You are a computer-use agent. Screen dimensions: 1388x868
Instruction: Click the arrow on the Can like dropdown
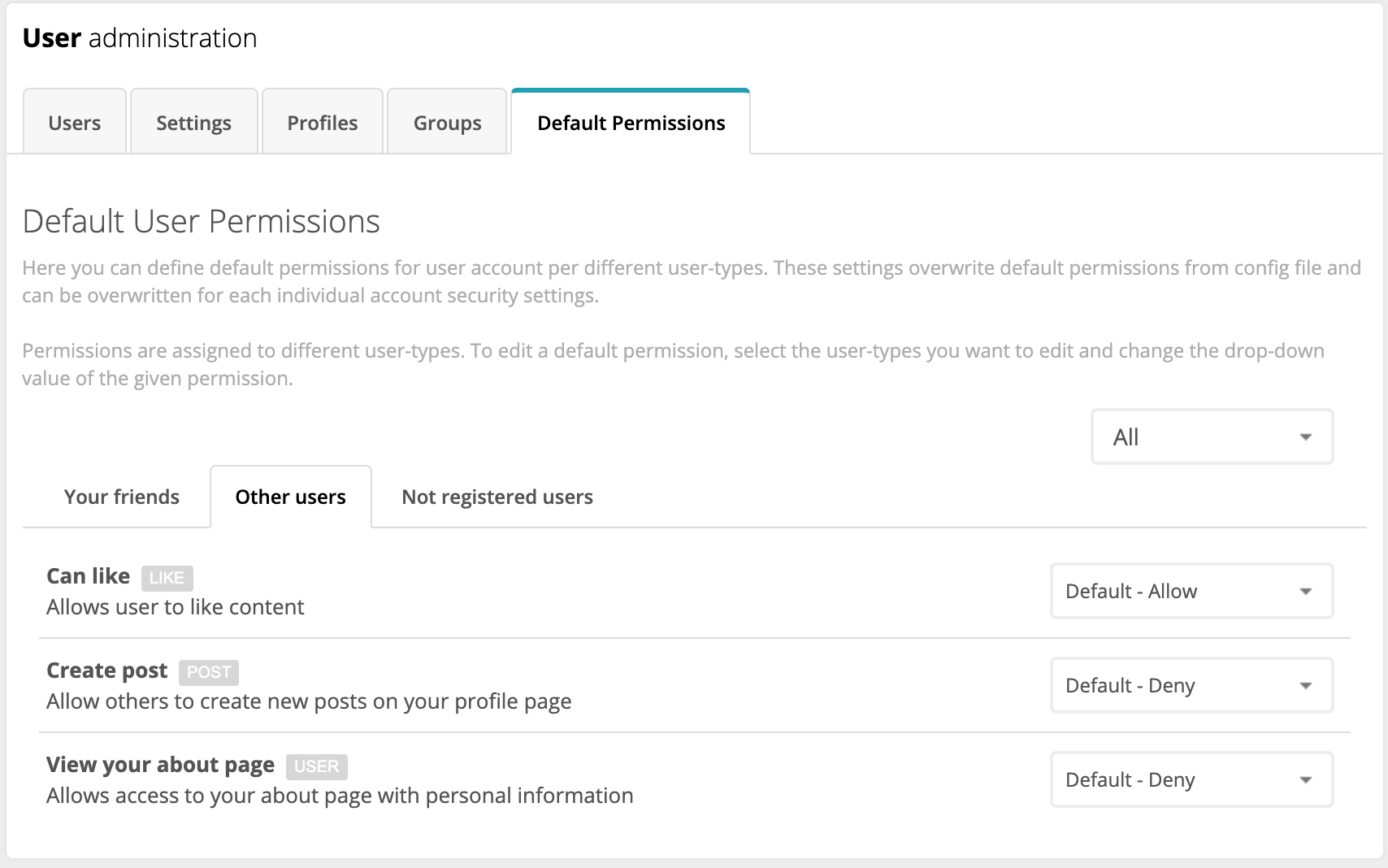click(x=1307, y=591)
